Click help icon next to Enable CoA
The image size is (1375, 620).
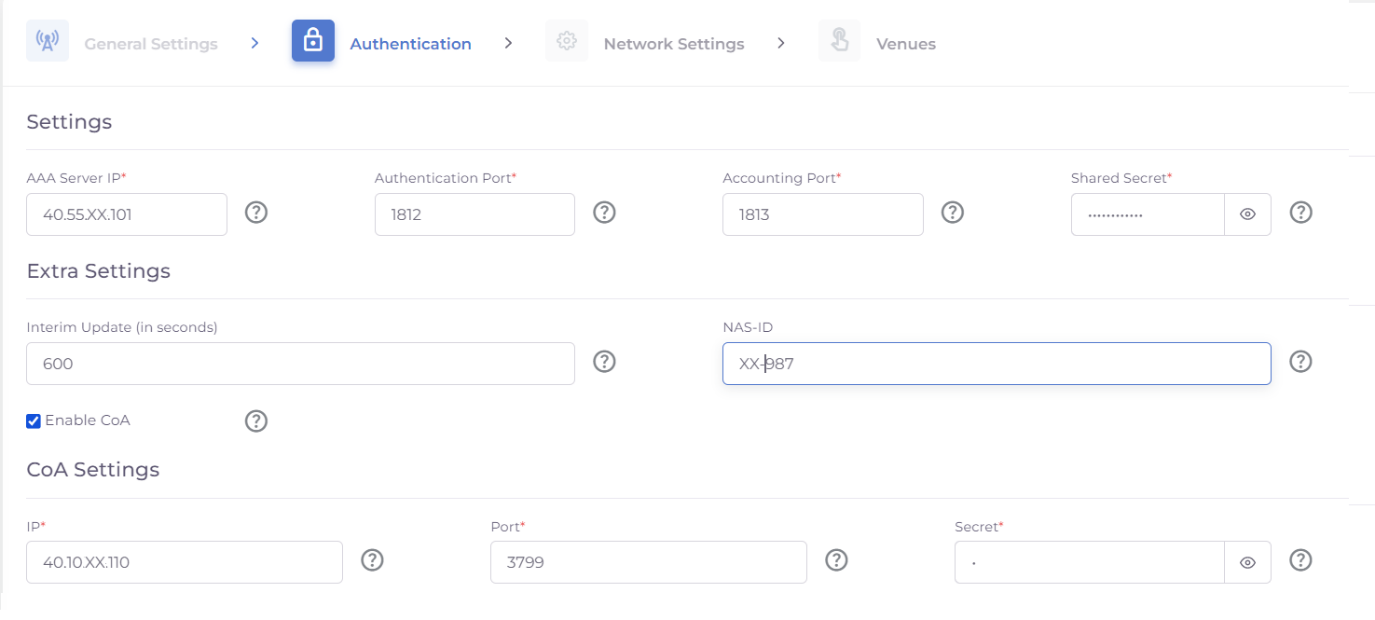pyautogui.click(x=256, y=421)
